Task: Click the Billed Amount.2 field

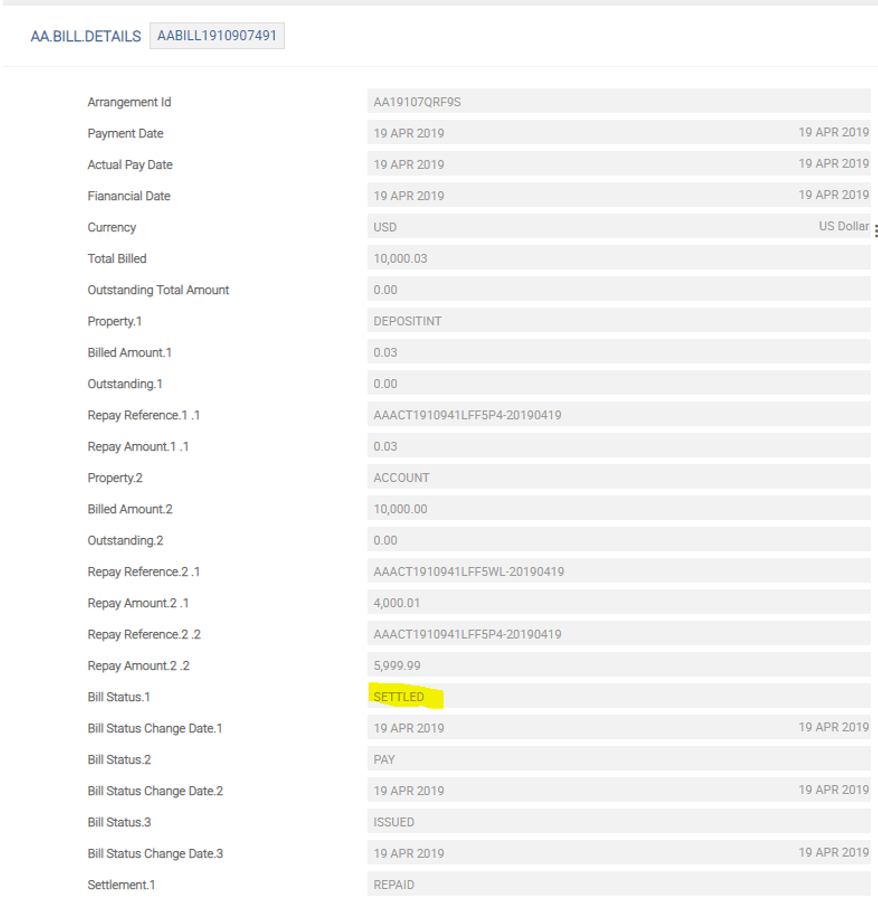Action: tap(618, 509)
